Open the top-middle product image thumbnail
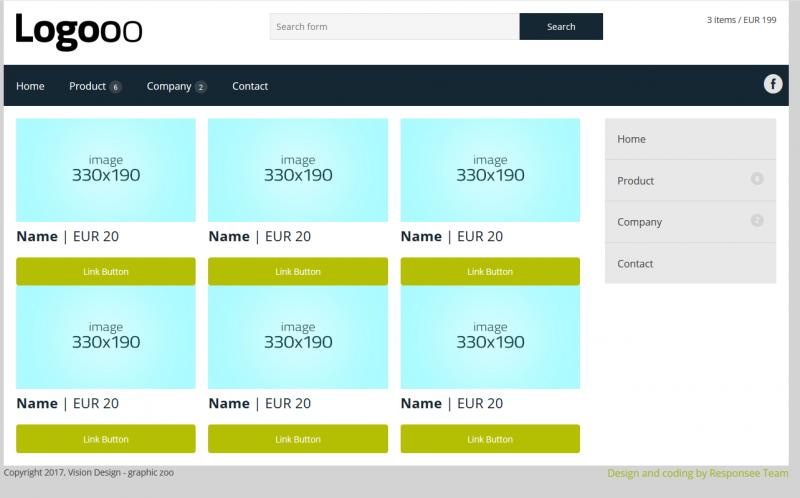800x498 pixels. coord(298,169)
